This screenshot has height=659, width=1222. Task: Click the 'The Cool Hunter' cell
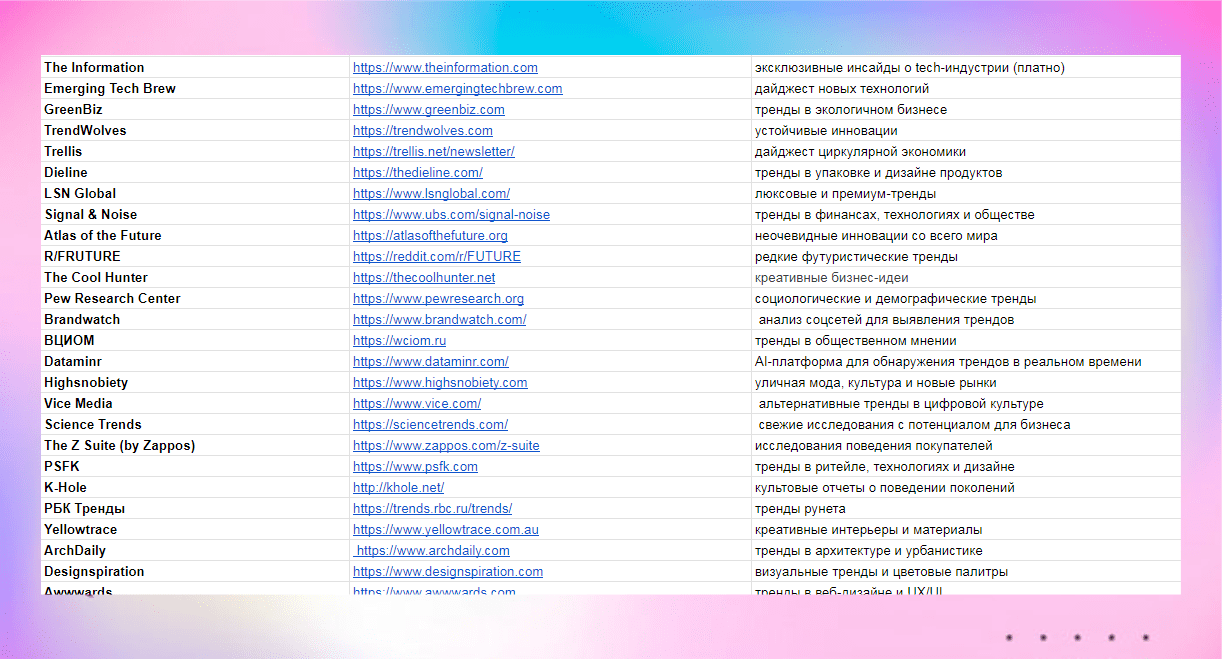point(195,278)
